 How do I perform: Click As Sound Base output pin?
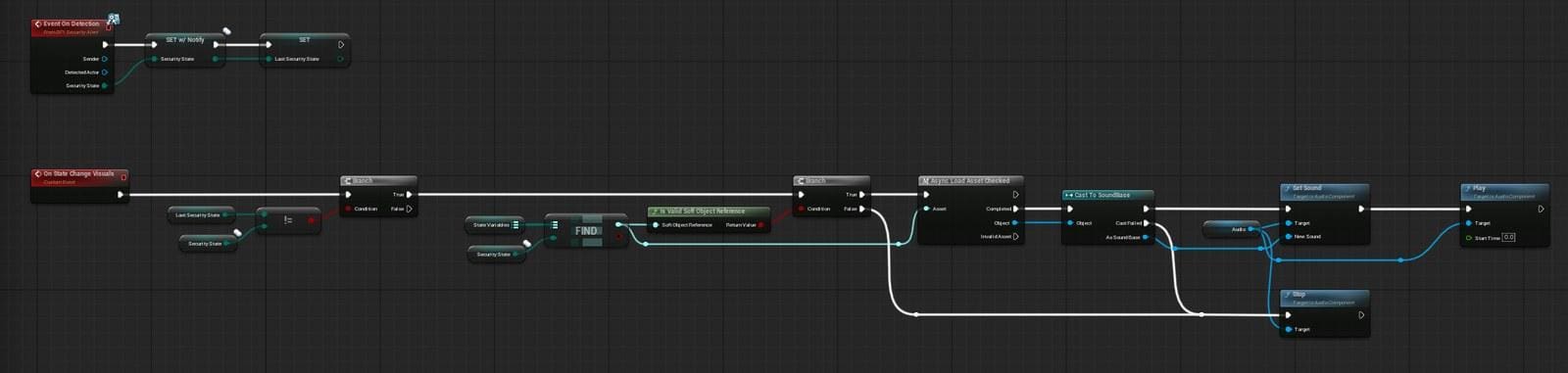click(x=1146, y=237)
